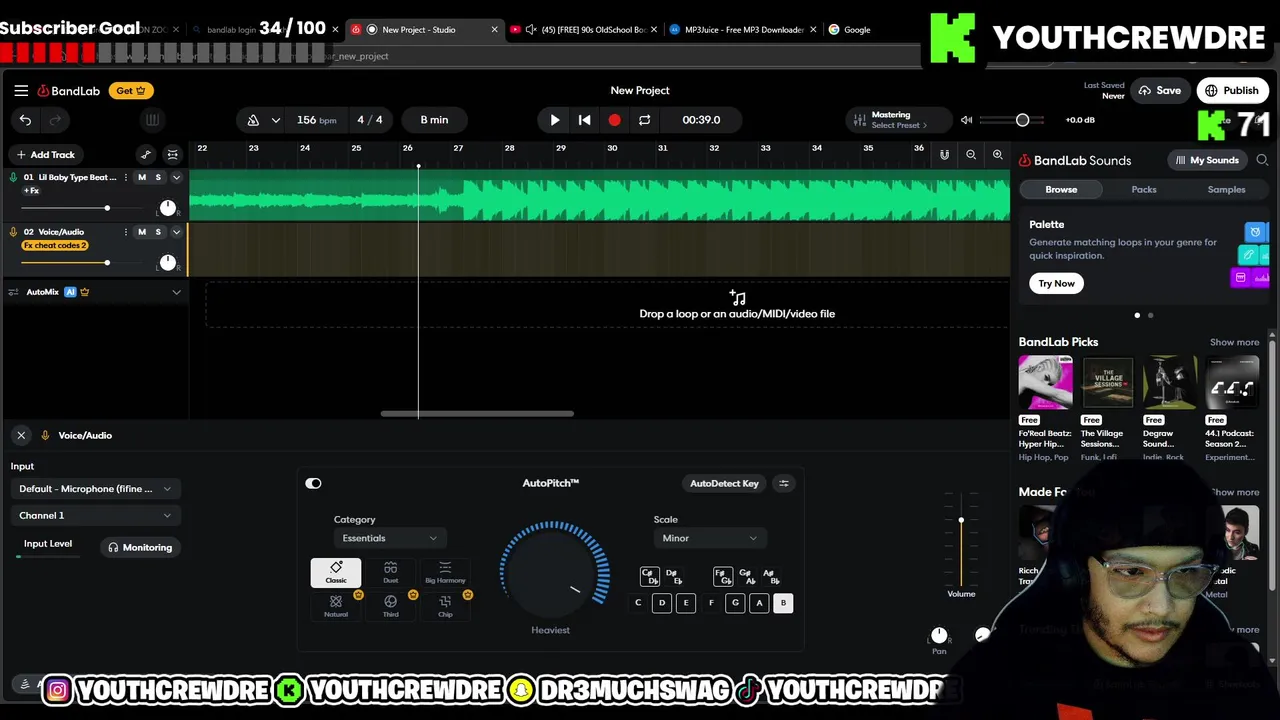Toggle the C#/Db scale note
This screenshot has height=720, width=1280.
[x=649, y=577]
